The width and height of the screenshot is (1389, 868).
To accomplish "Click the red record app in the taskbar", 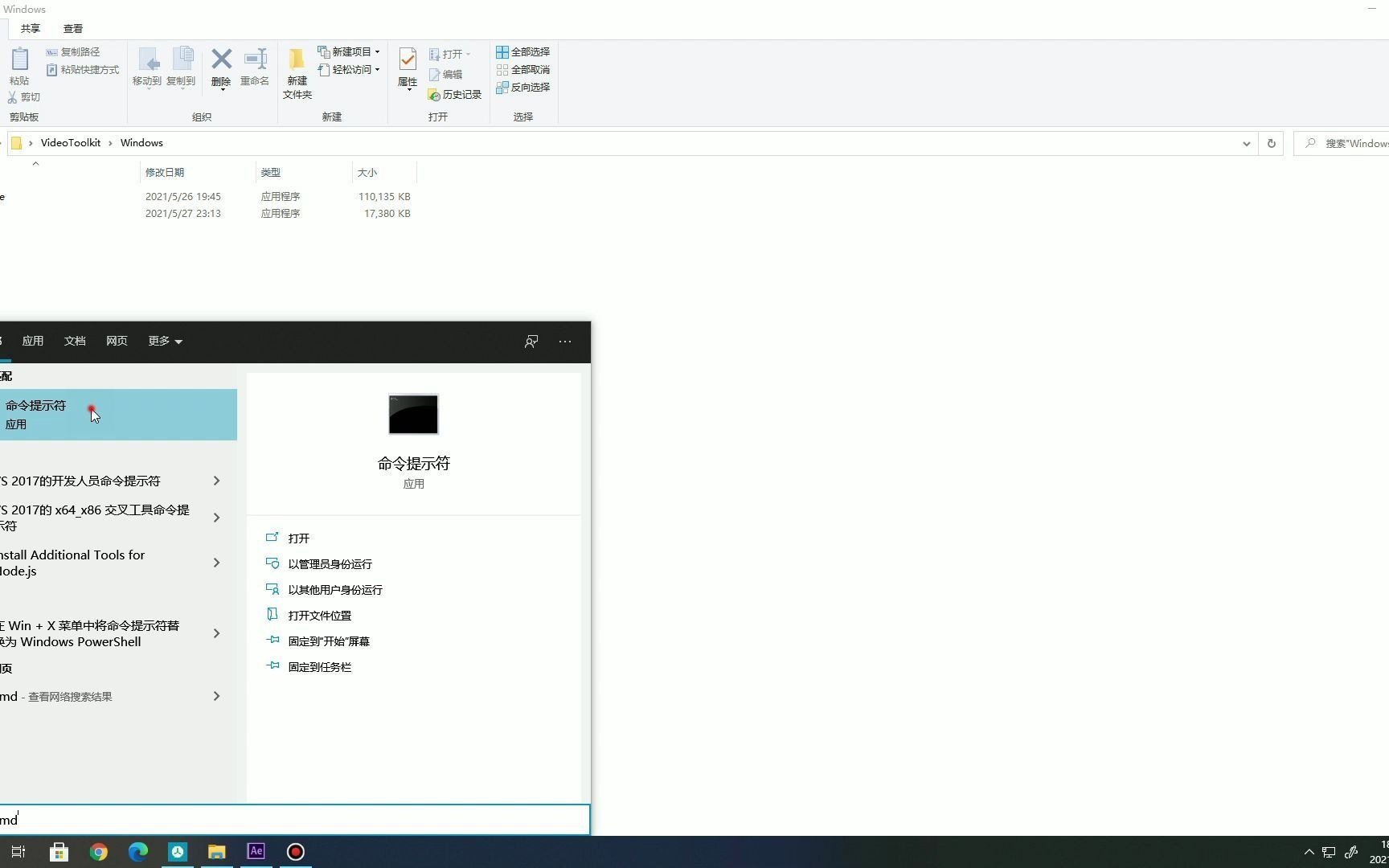I will (296, 852).
